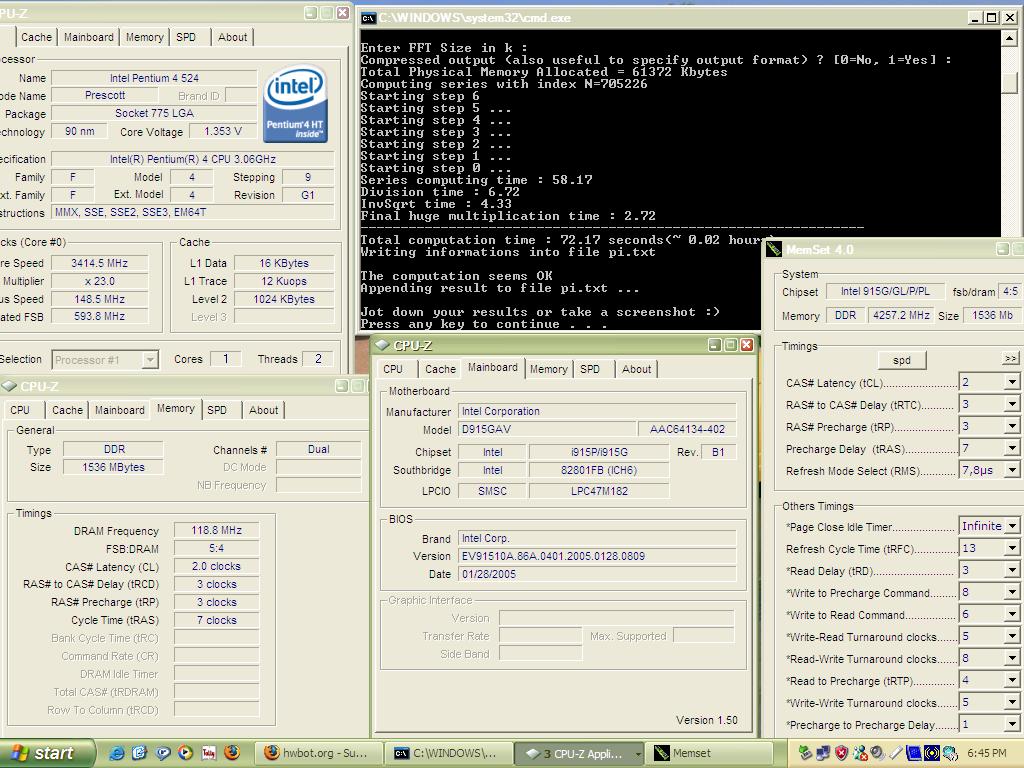The width and height of the screenshot is (1024, 768).
Task: Open the Page Close Idle Timer dropdown
Action: tap(1012, 526)
